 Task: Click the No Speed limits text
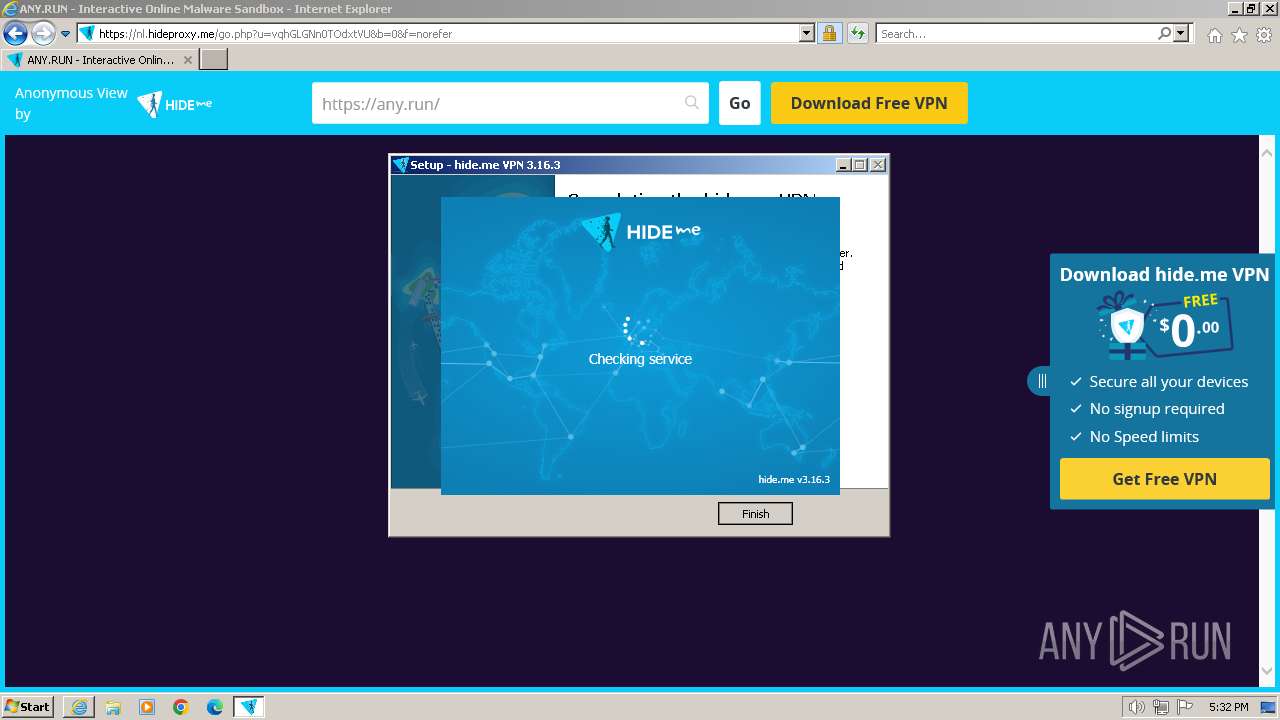pyautogui.click(x=1144, y=437)
